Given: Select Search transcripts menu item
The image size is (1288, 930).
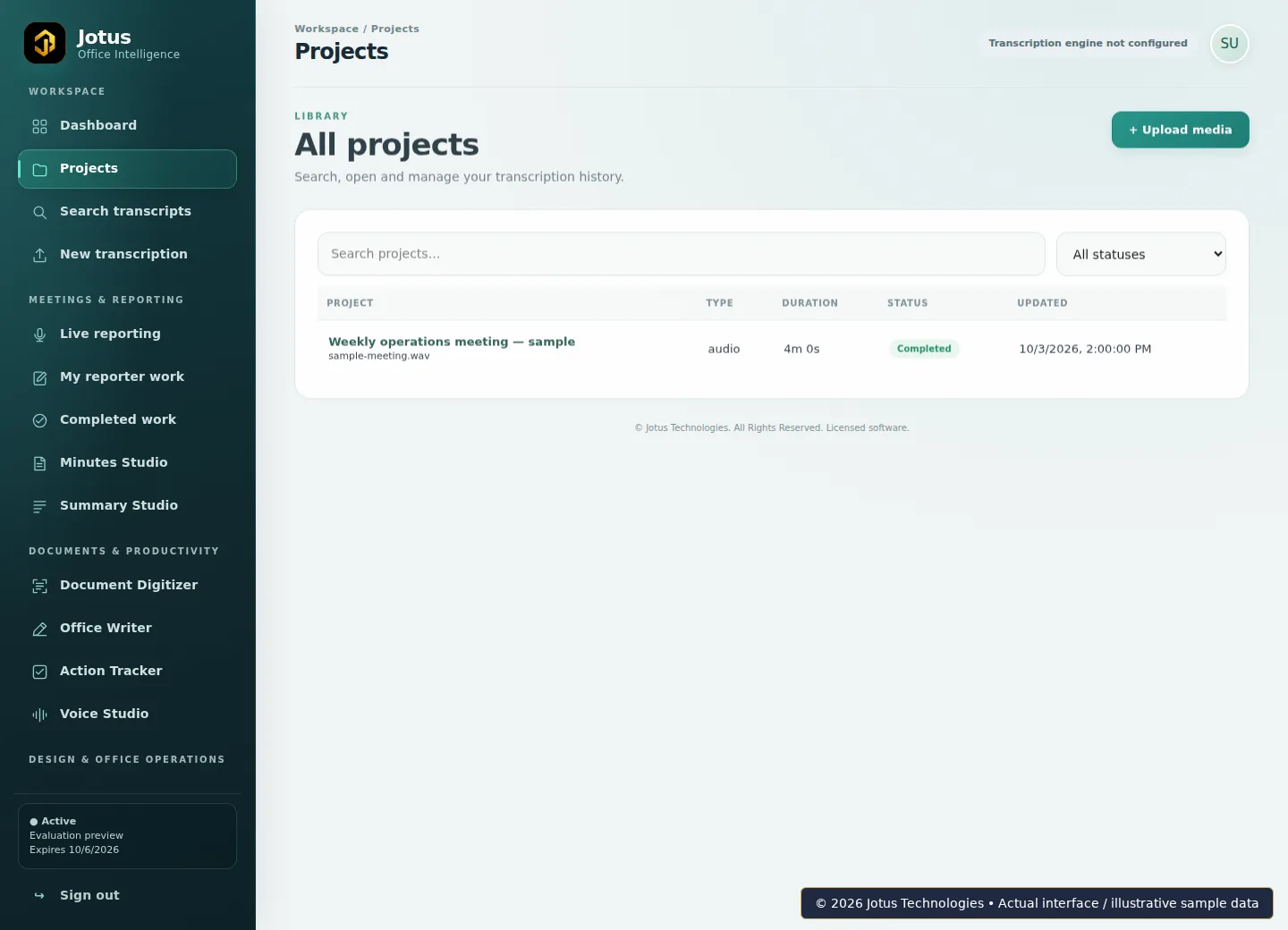Looking at the screenshot, I should [127, 212].
